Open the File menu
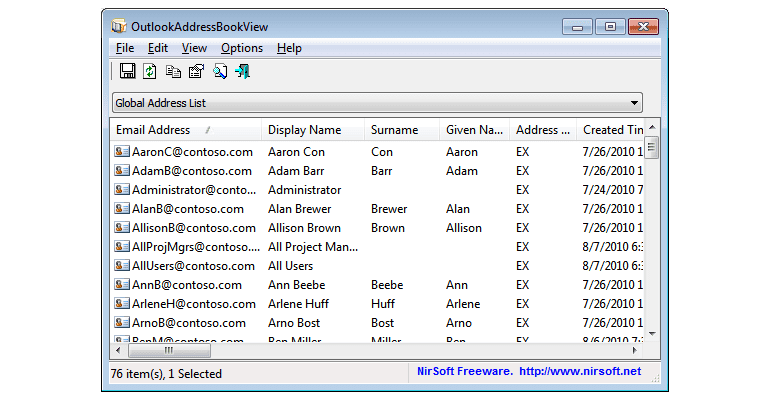The image size is (770, 400). click(x=125, y=48)
